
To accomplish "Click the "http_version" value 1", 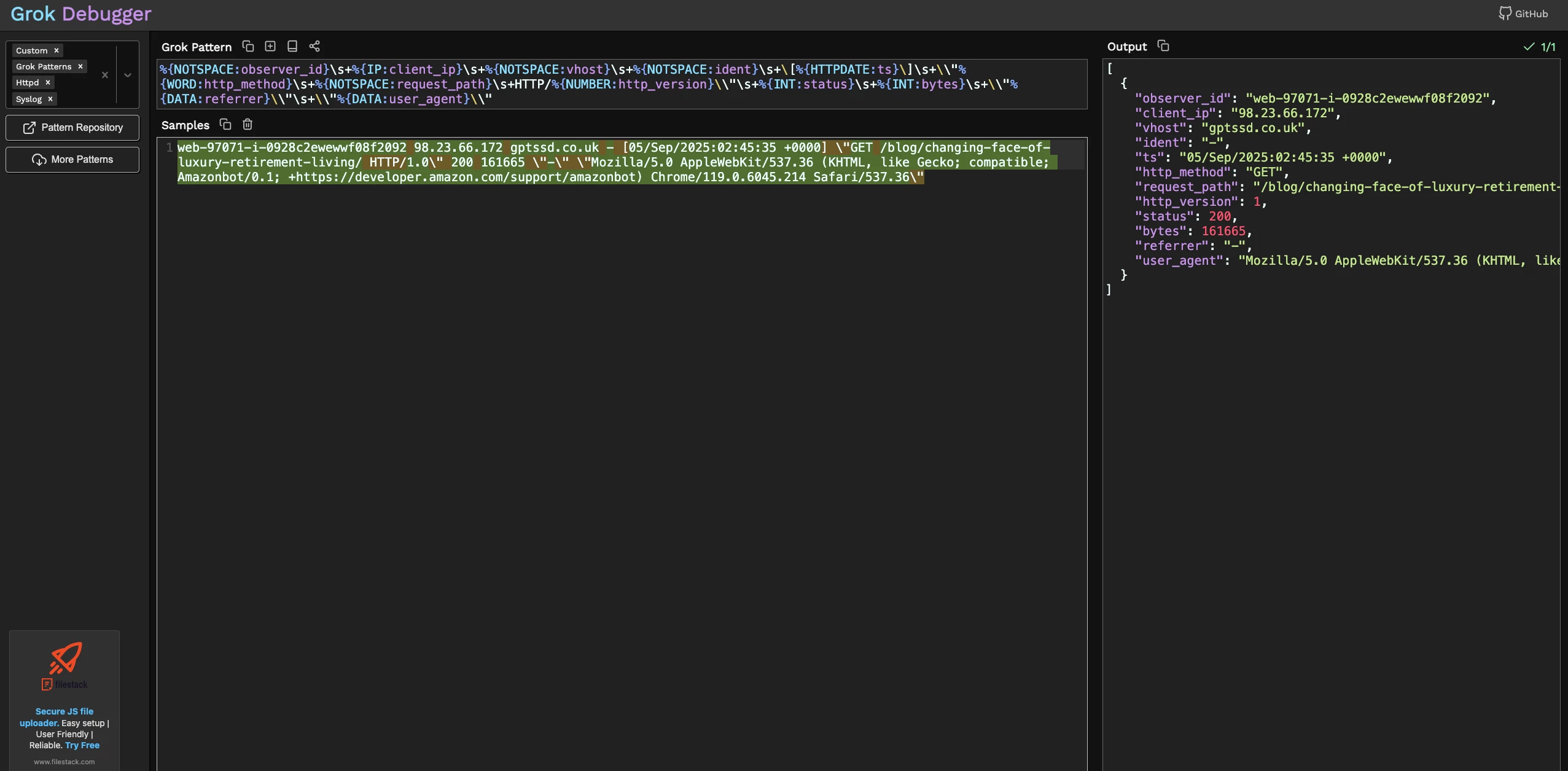I will 1257,202.
